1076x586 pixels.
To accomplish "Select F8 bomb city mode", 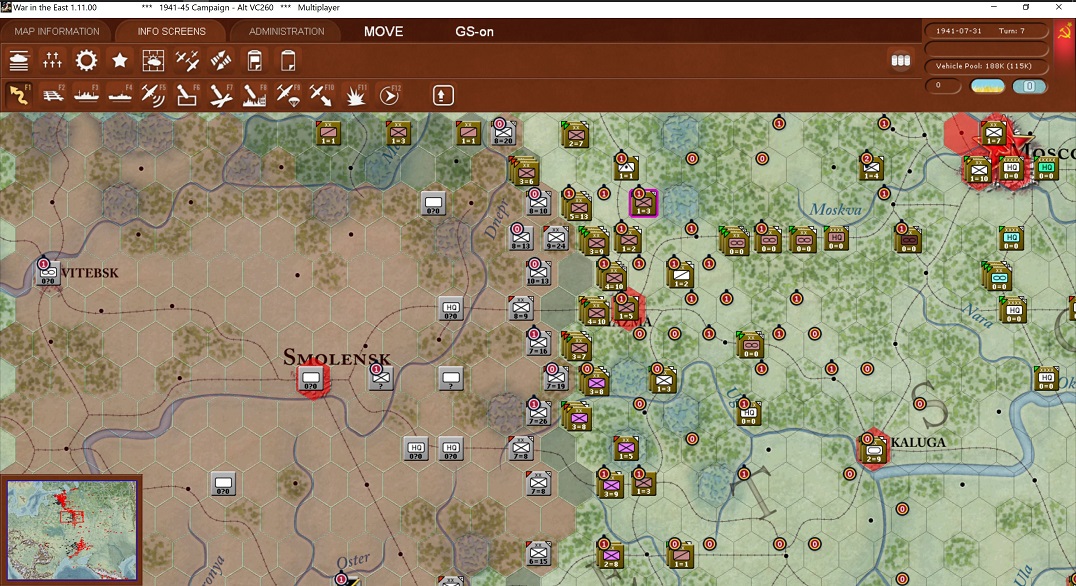I will point(254,95).
